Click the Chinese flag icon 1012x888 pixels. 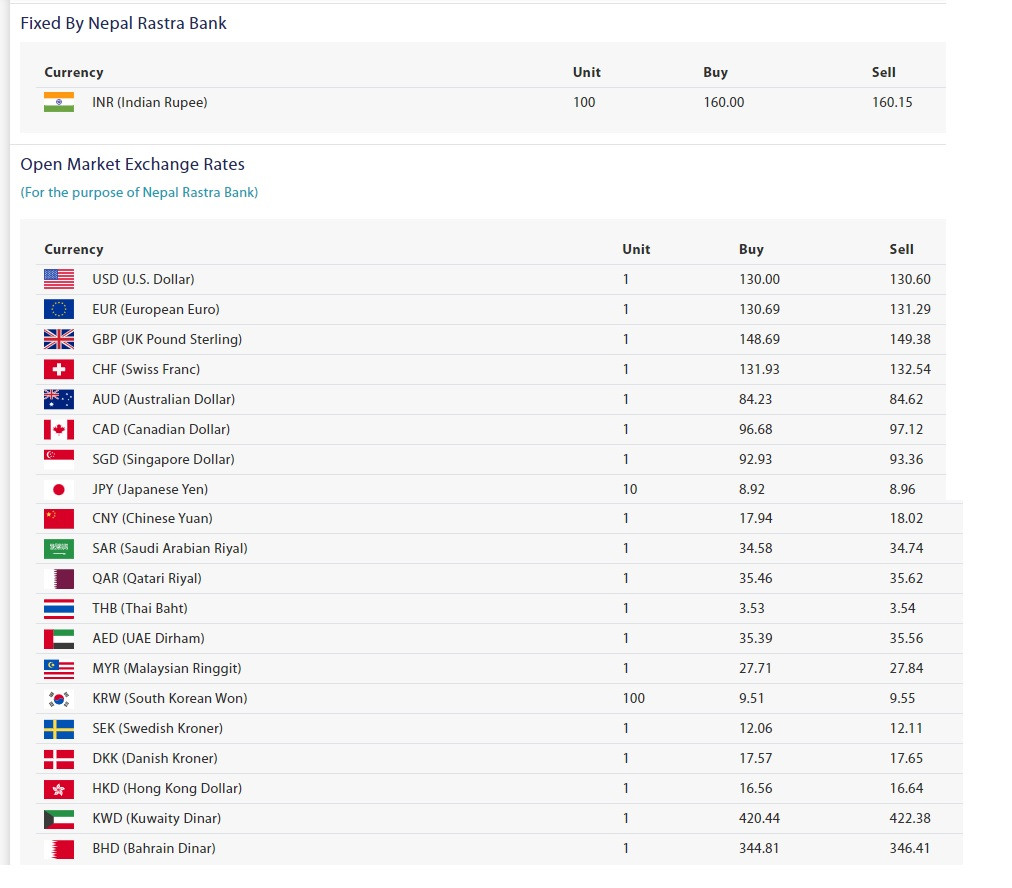tap(59, 518)
